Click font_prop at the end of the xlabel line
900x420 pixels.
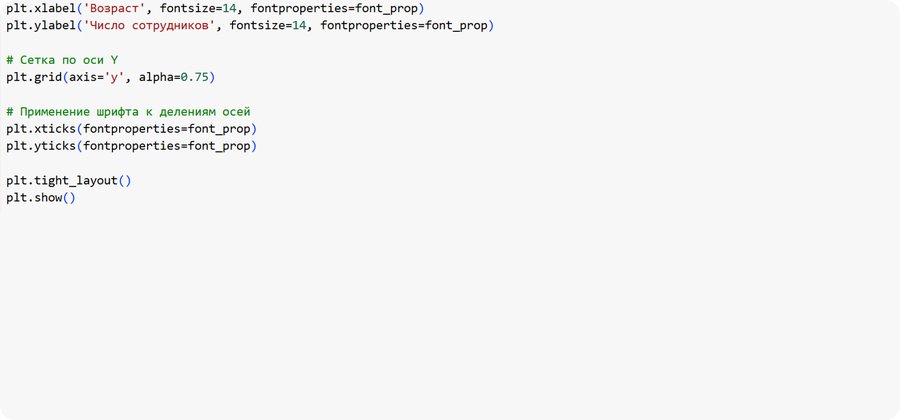(390, 8)
